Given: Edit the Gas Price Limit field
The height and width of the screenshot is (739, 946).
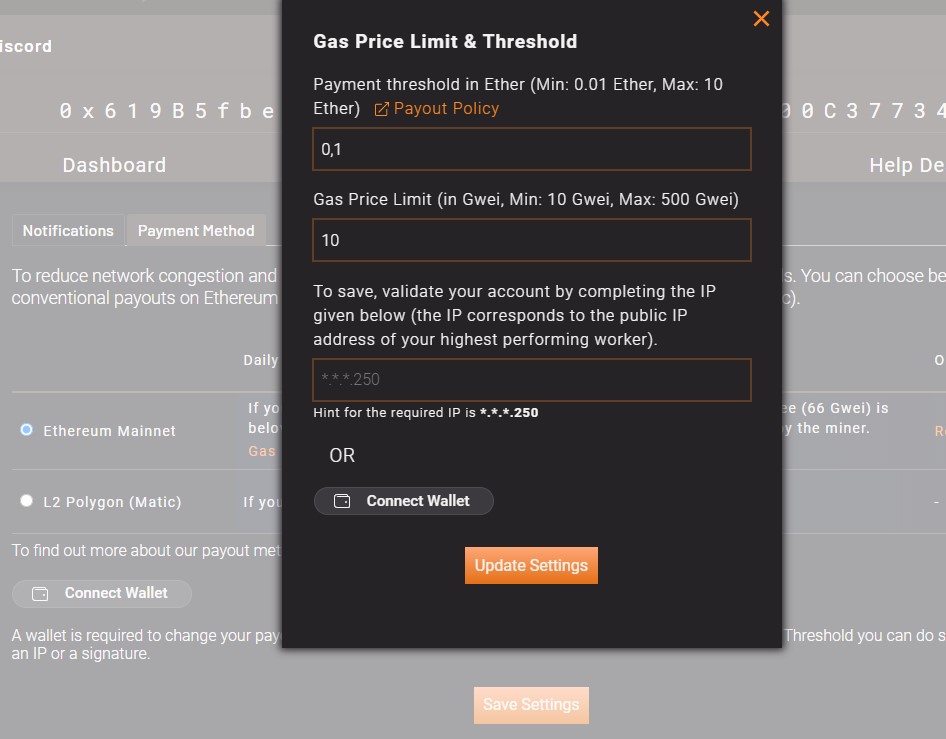Looking at the screenshot, I should (532, 240).
